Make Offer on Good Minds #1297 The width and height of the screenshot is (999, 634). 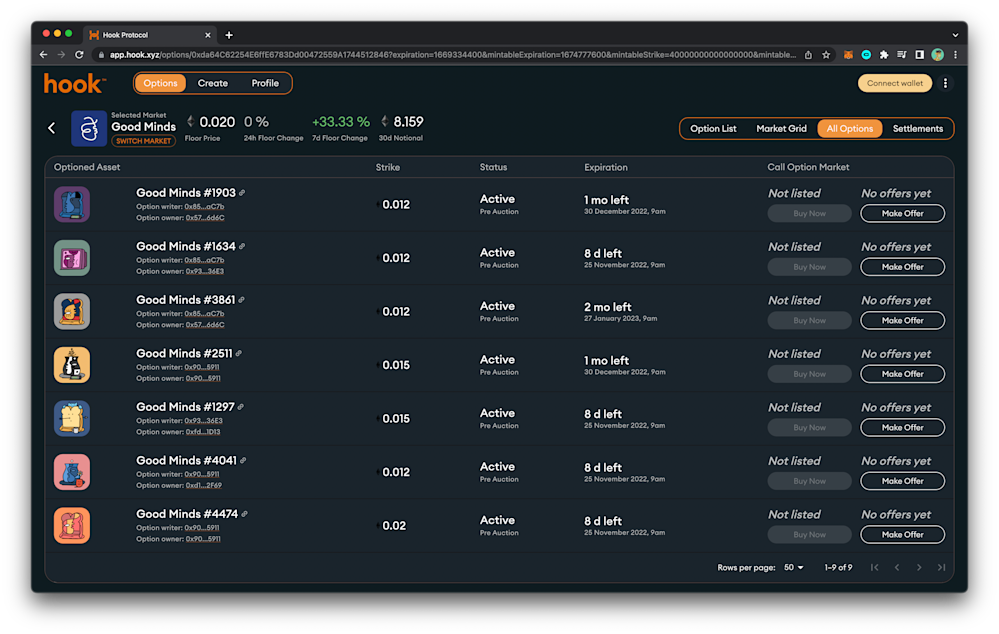(x=902, y=428)
